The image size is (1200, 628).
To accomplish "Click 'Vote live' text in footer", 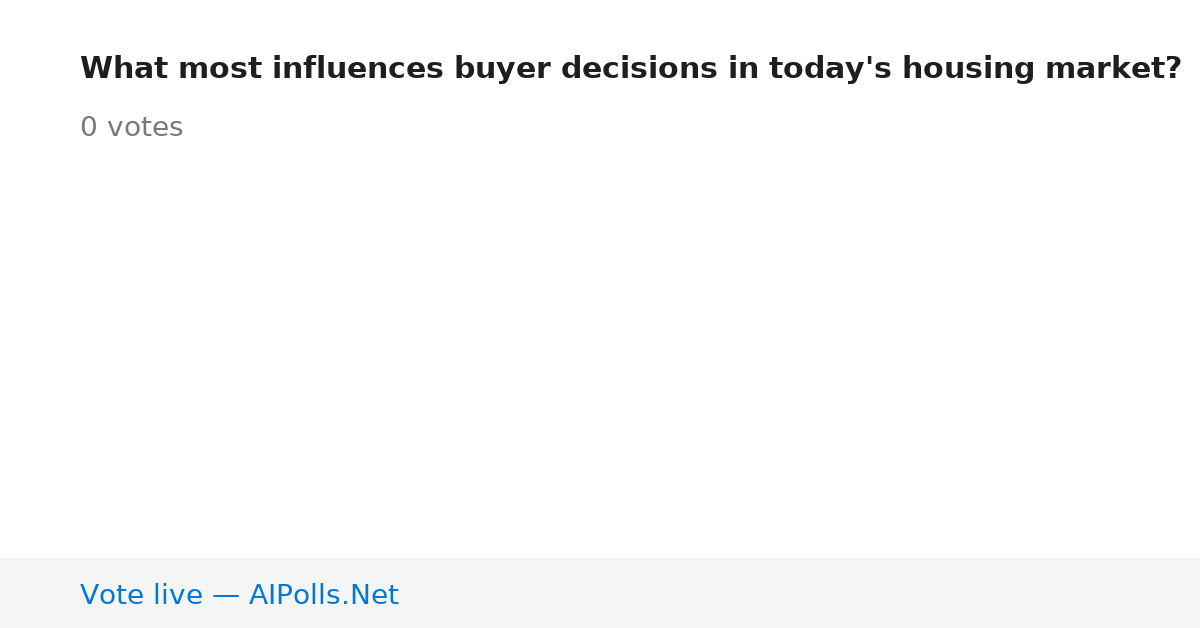I will click(141, 595).
